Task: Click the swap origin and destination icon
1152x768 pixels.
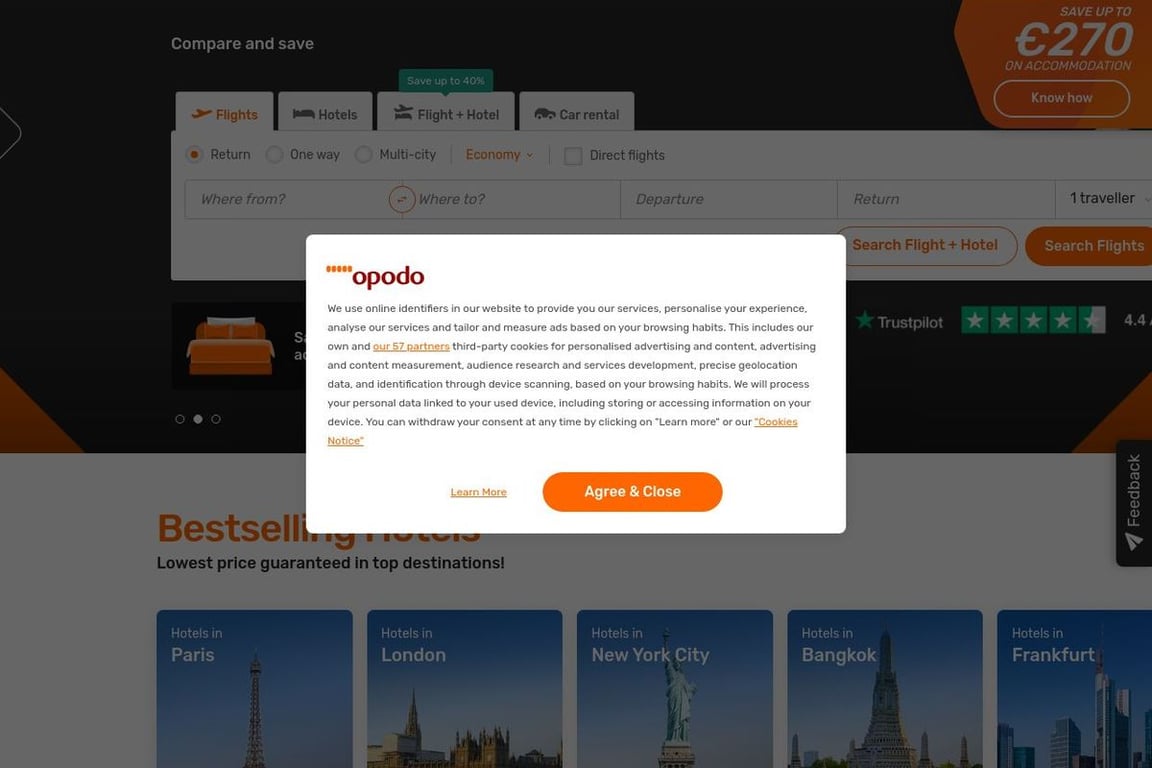Action: pos(402,199)
